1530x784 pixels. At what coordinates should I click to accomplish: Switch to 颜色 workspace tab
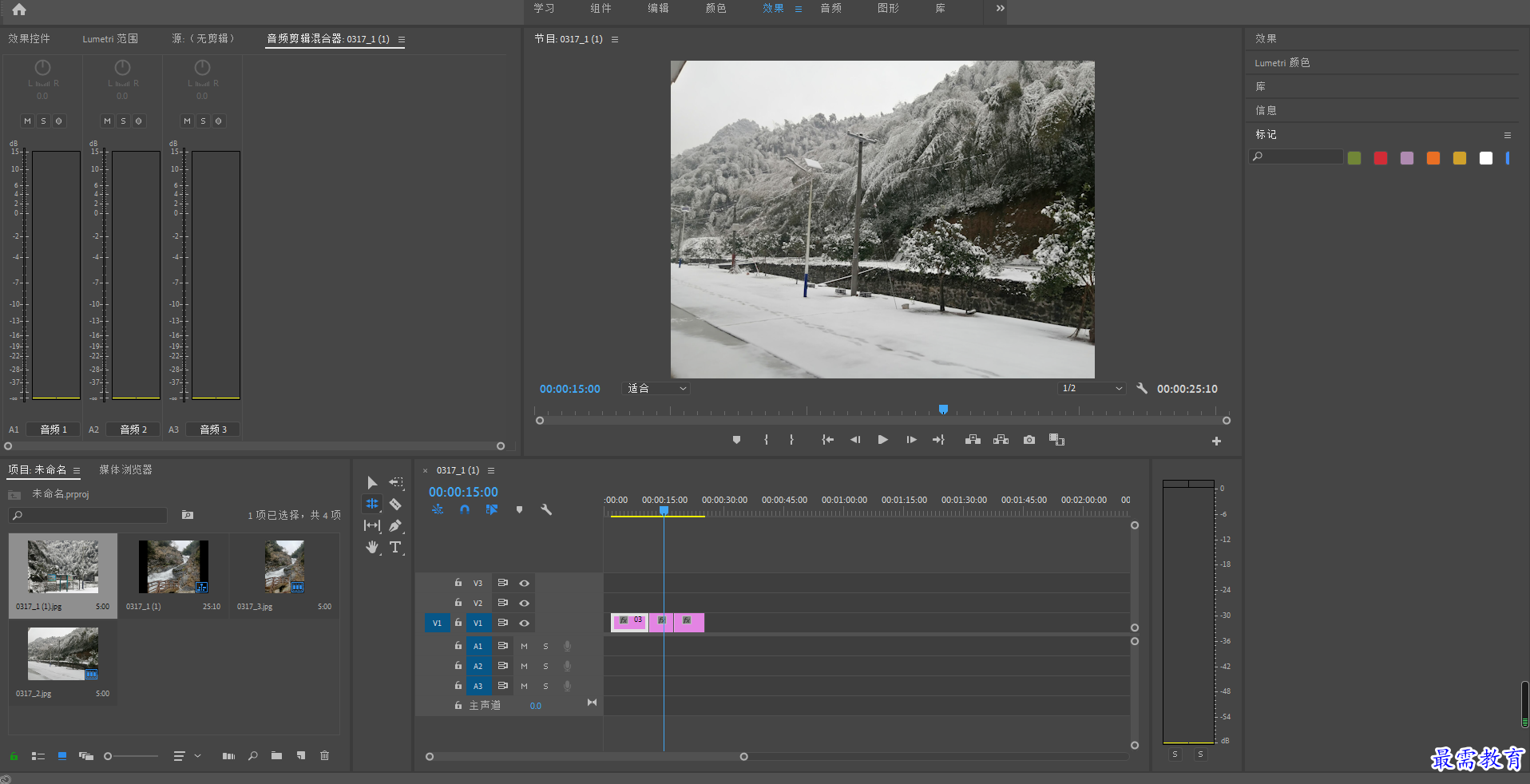716,8
